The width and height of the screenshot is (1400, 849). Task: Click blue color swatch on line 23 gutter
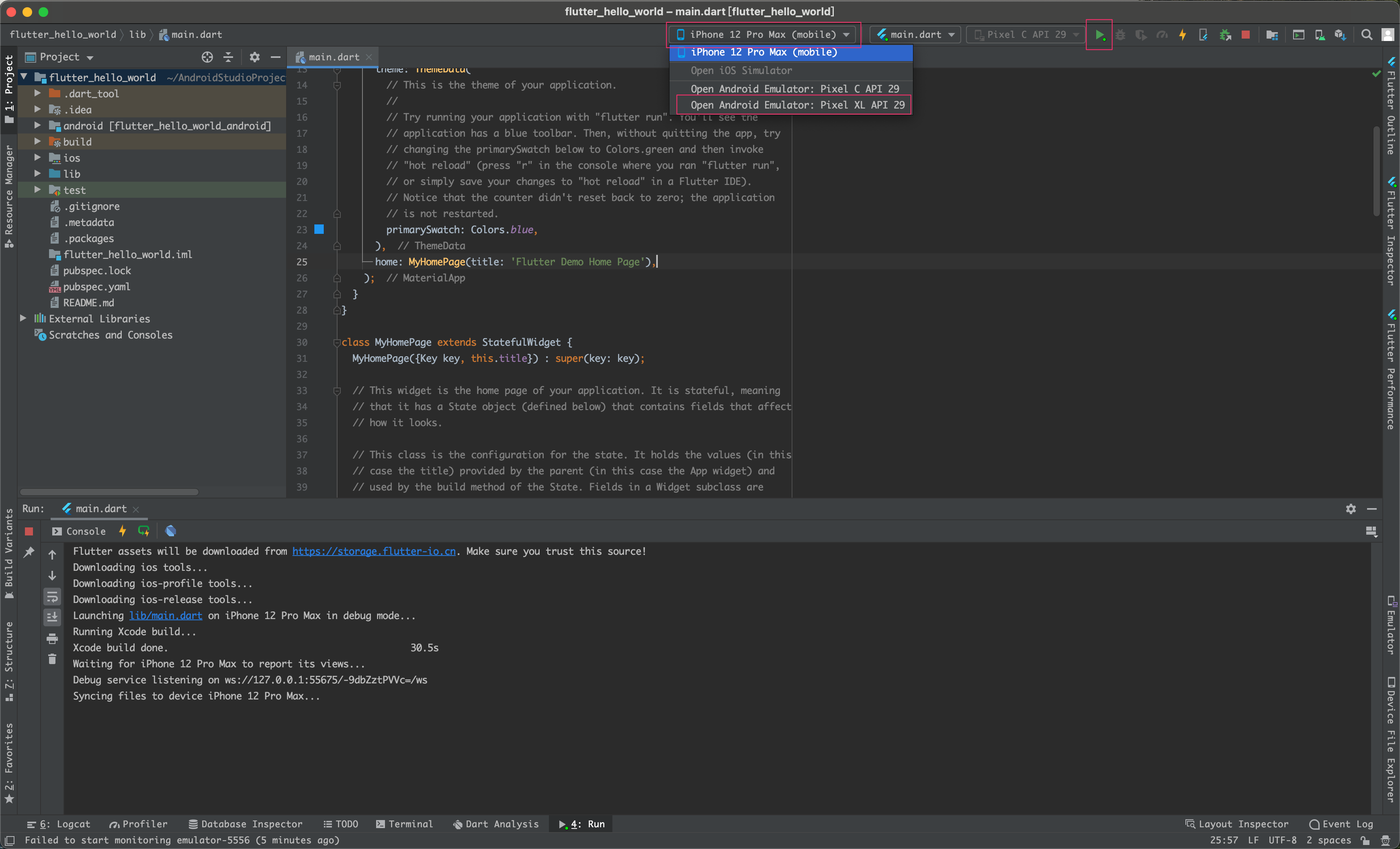pos(319,229)
